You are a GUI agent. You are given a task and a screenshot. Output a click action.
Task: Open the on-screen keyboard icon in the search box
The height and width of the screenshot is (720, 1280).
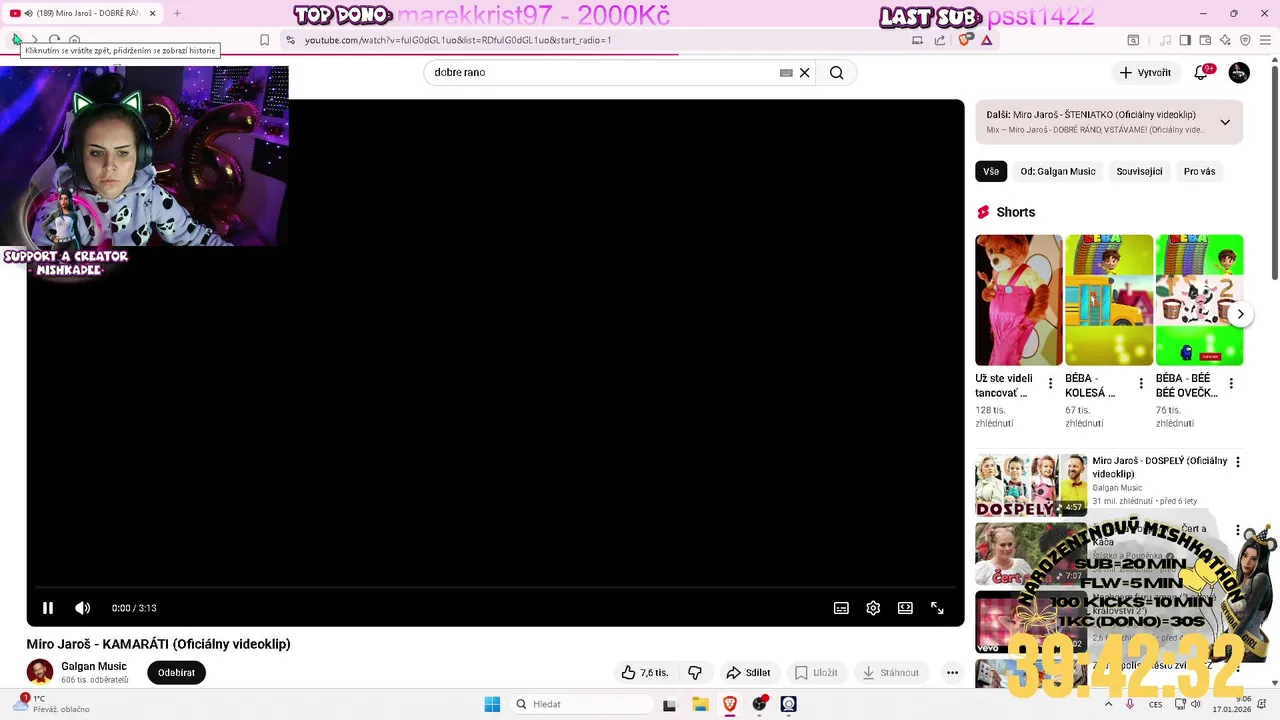pyautogui.click(x=786, y=73)
